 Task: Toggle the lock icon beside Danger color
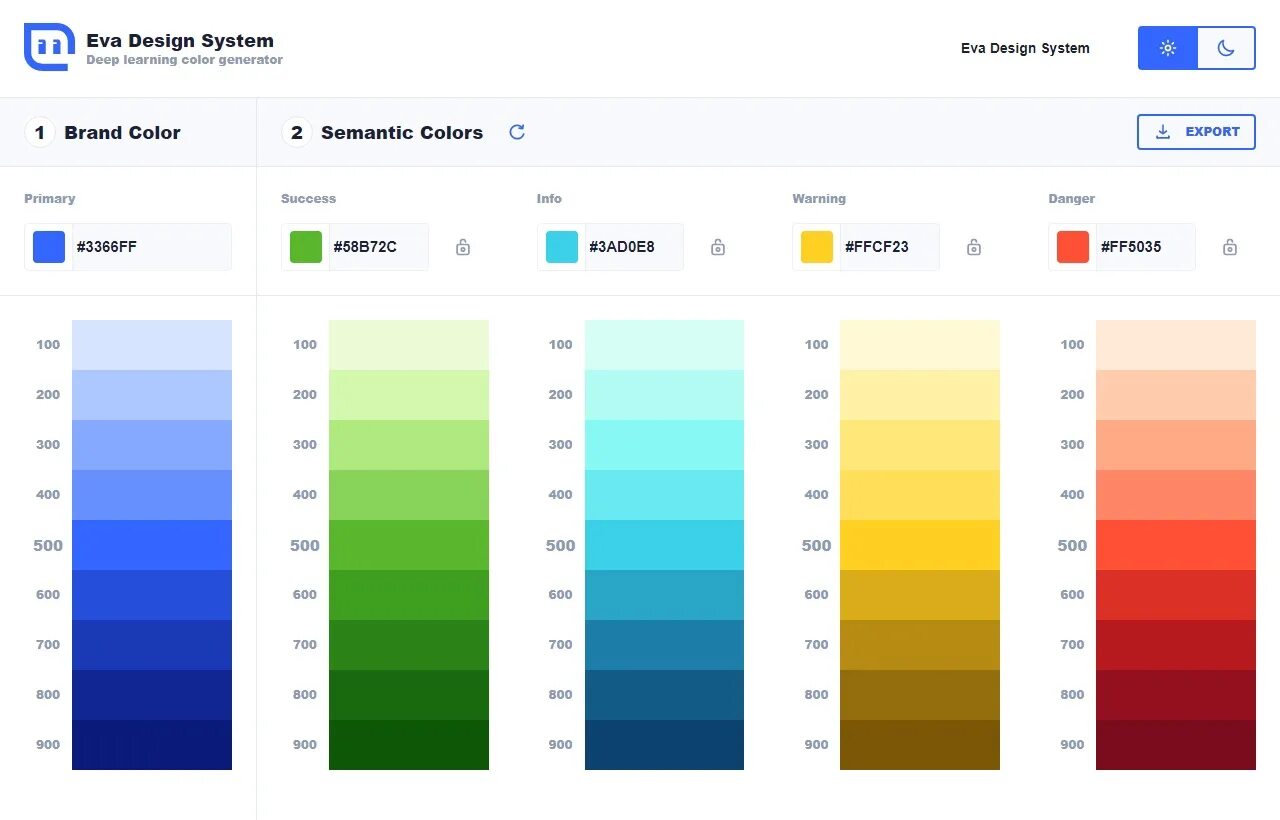click(x=1230, y=247)
